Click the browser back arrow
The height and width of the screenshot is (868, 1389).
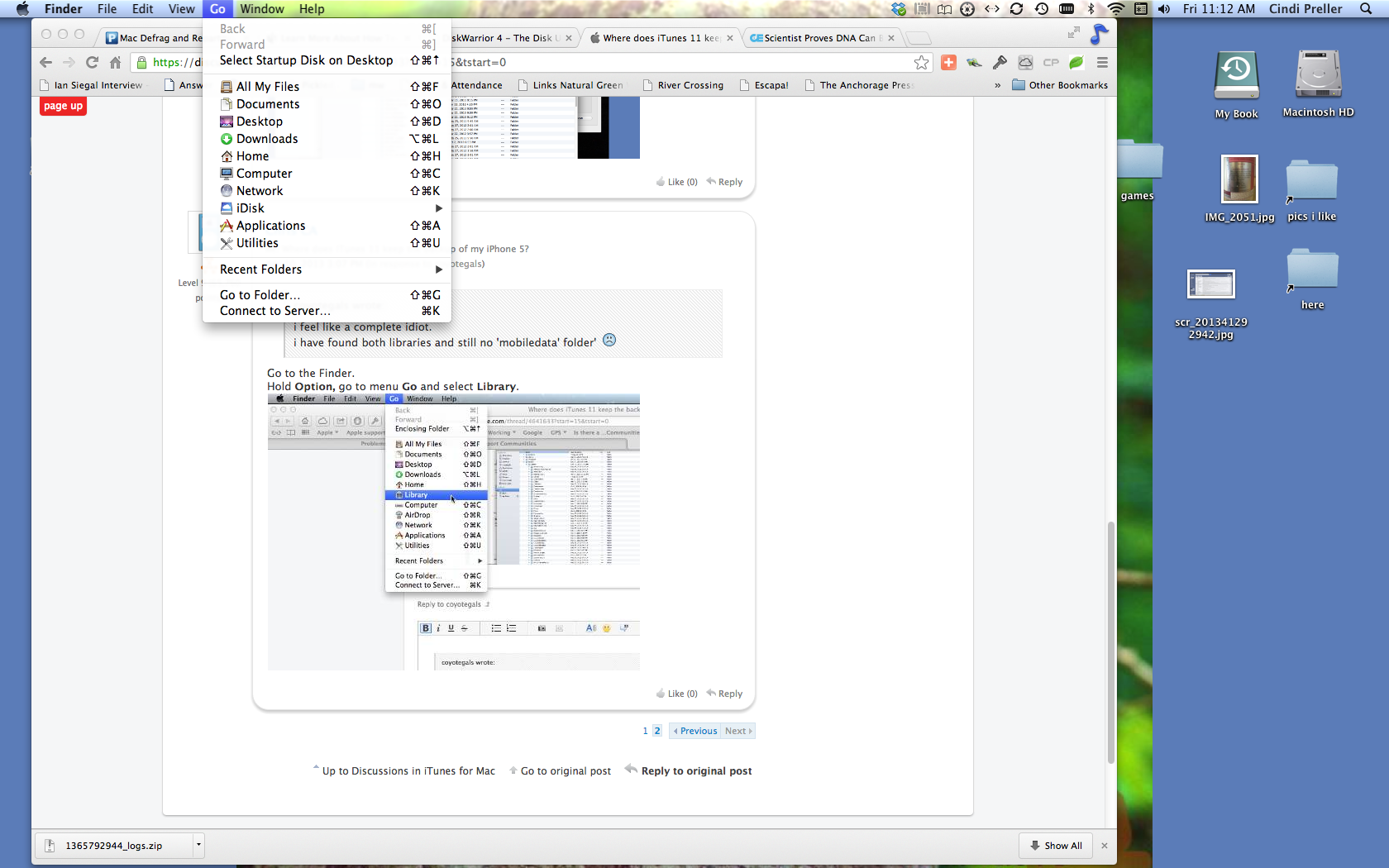pyautogui.click(x=45, y=62)
